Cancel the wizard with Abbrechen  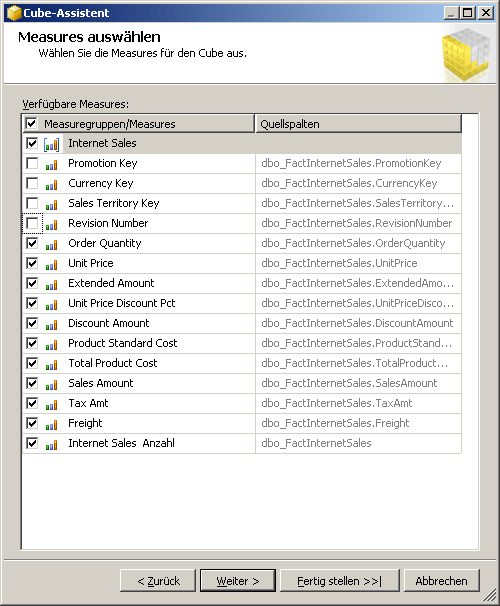point(441,580)
